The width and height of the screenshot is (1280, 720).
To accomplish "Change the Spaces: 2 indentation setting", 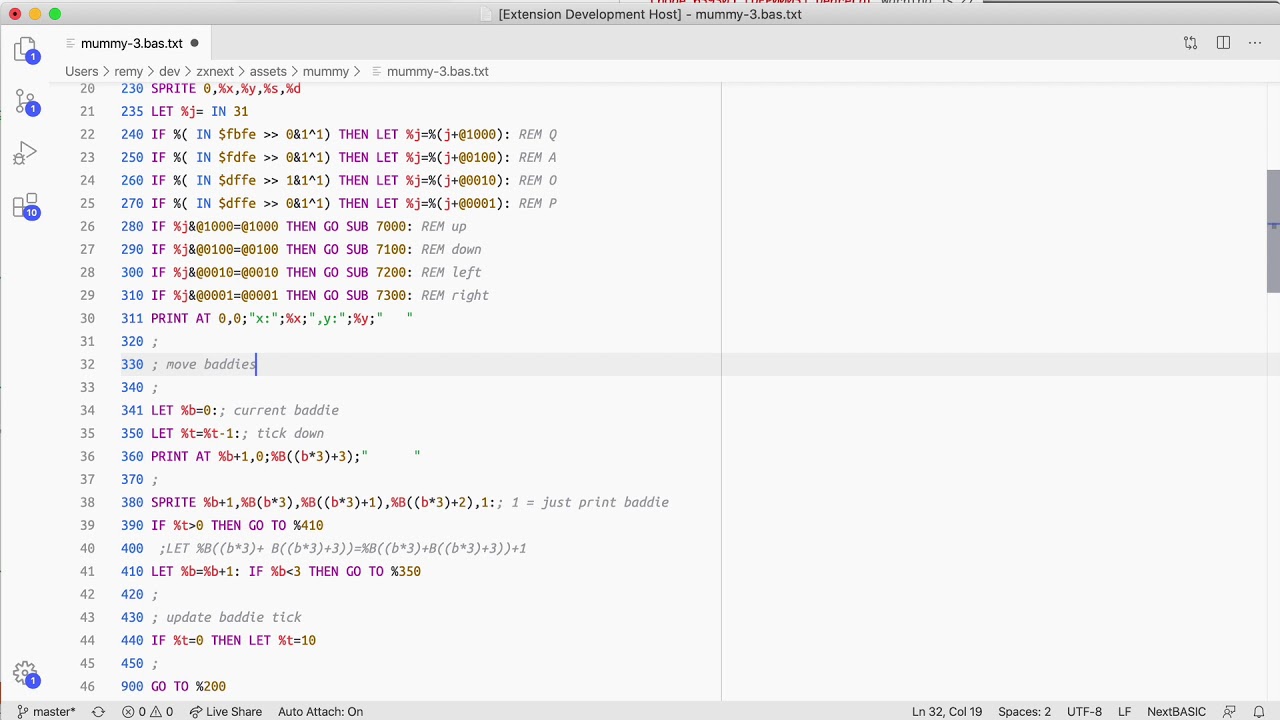I will click(x=1024, y=711).
